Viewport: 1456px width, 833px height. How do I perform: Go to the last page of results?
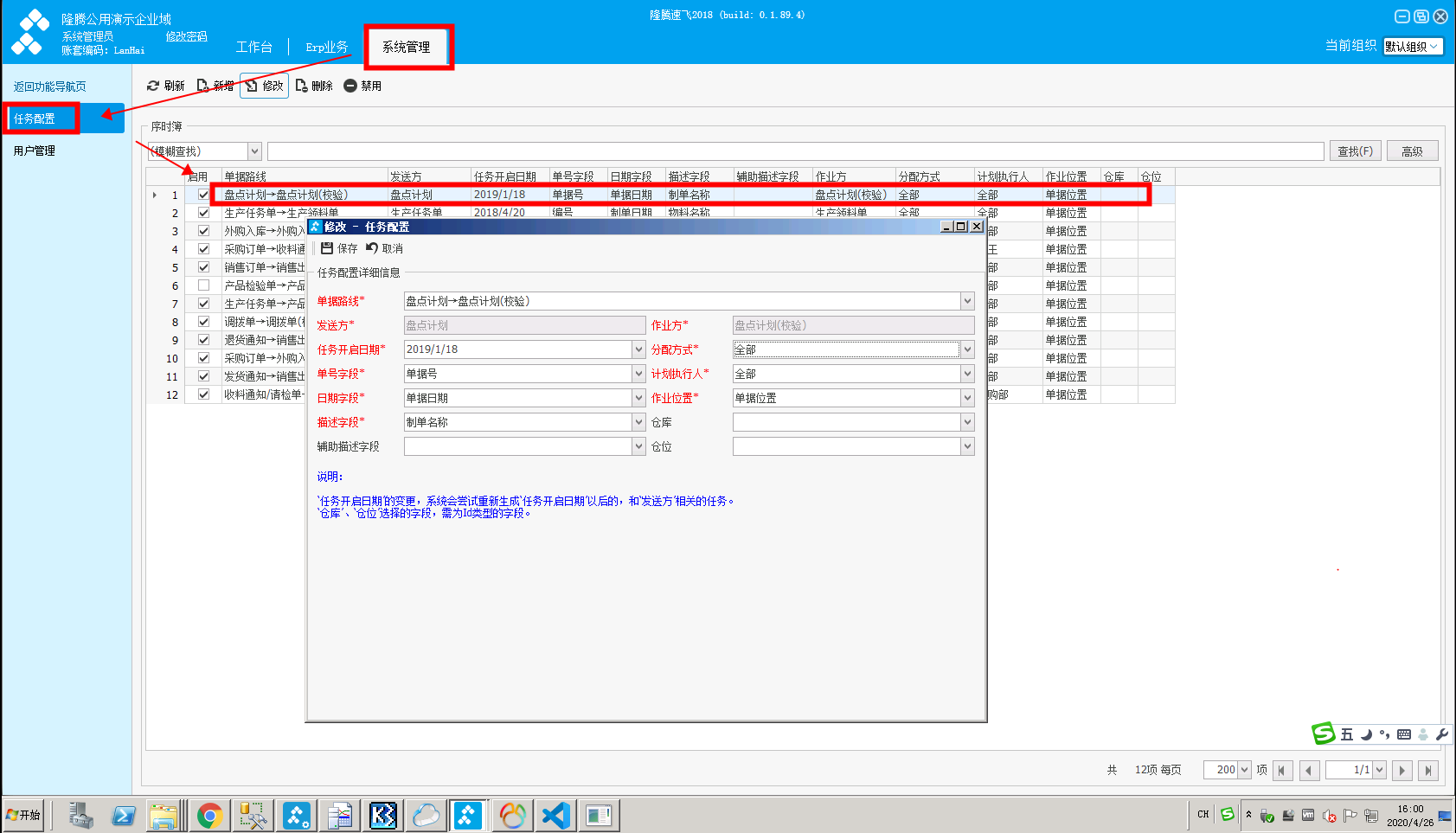tap(1428, 770)
